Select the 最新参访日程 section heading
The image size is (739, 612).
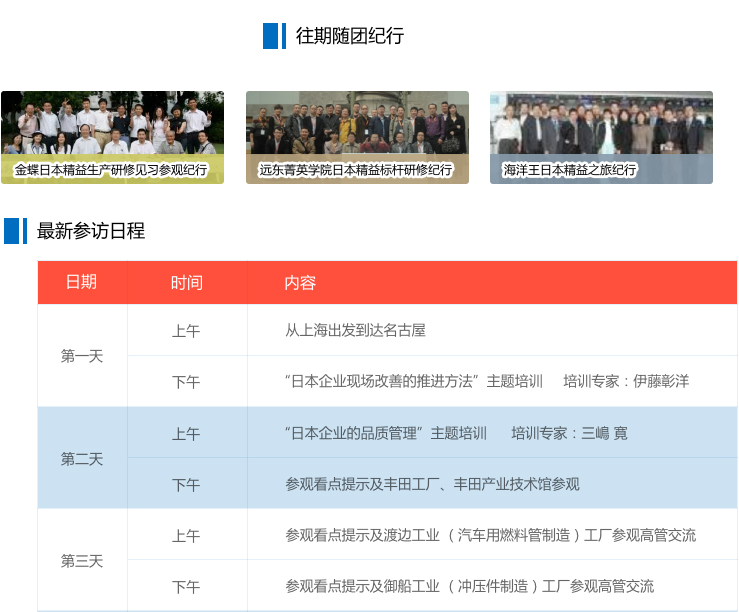[x=91, y=231]
